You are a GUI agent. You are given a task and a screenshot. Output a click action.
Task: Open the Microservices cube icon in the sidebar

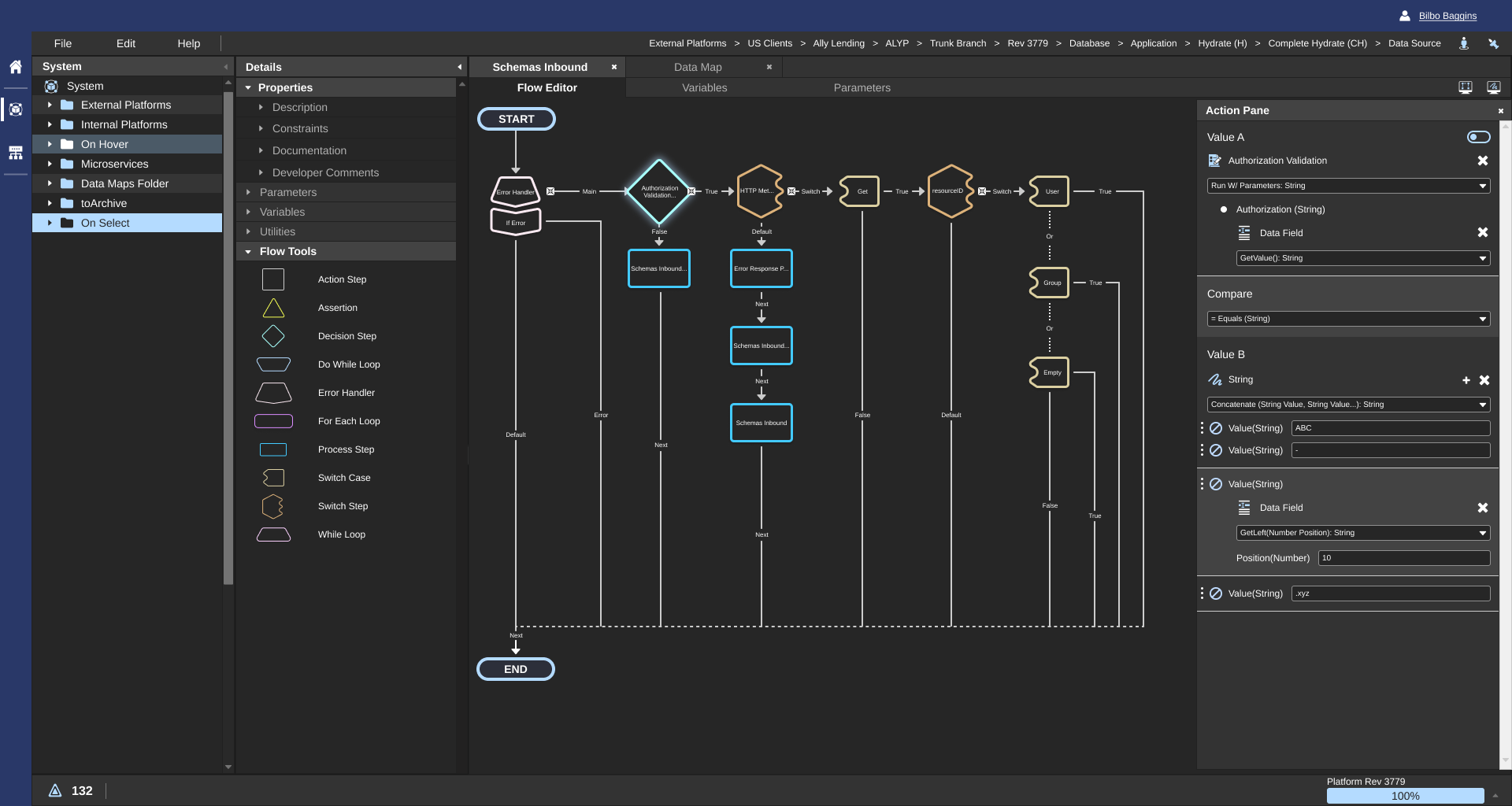tap(15, 109)
